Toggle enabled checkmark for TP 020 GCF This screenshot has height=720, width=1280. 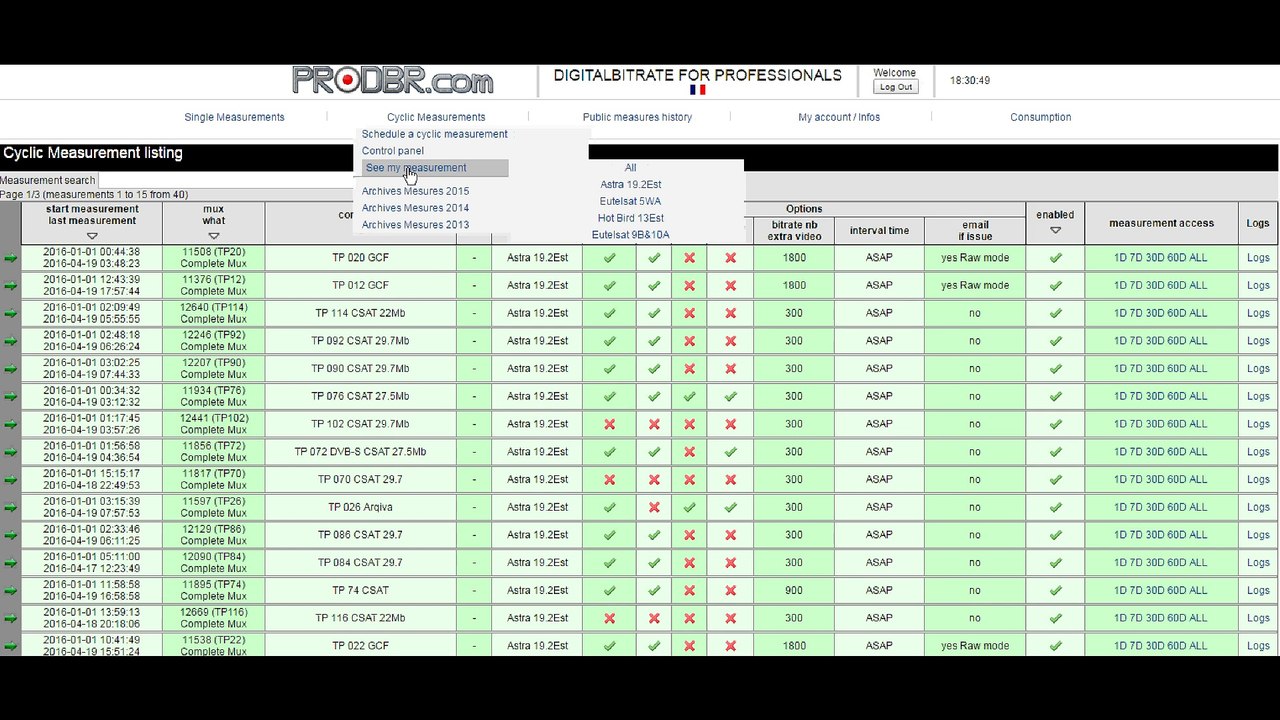click(x=1055, y=258)
